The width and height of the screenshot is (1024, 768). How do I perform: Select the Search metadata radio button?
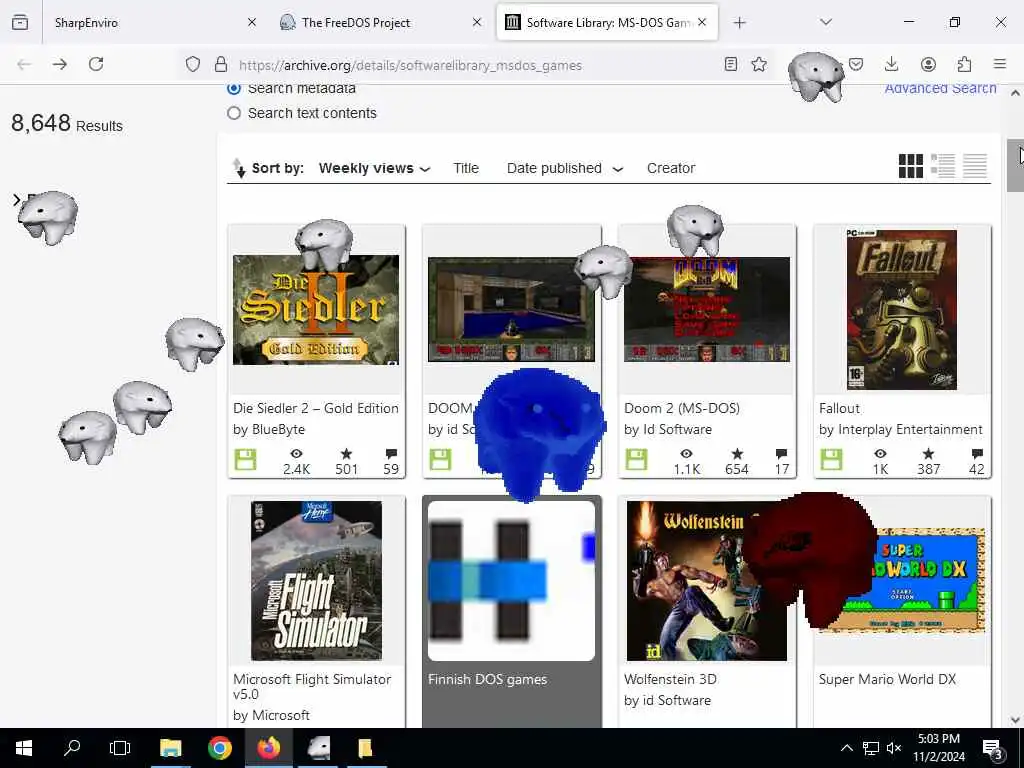click(x=234, y=88)
